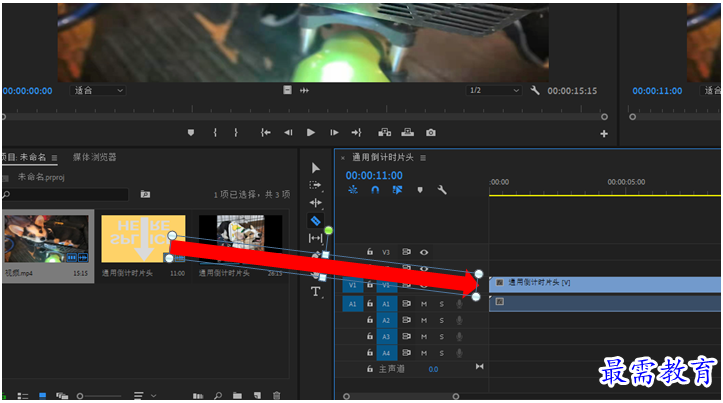
Task: Click the Drag Audio Only icon
Action: (x=305, y=90)
